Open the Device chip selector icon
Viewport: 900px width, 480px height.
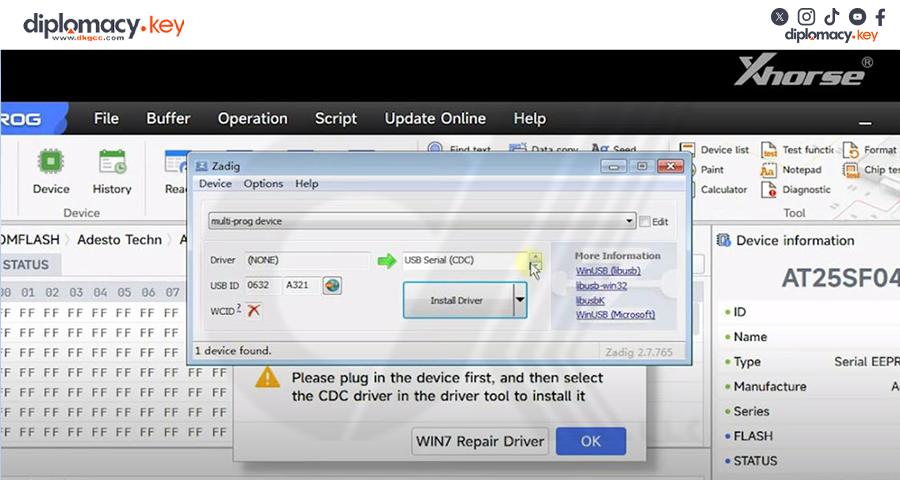[x=51, y=161]
